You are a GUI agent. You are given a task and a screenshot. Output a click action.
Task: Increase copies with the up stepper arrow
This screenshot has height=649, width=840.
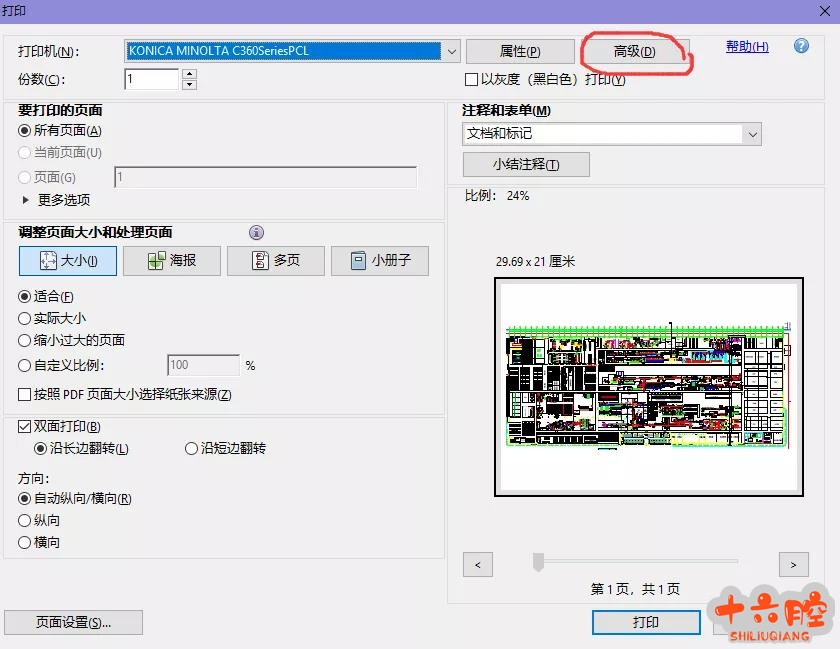point(190,74)
